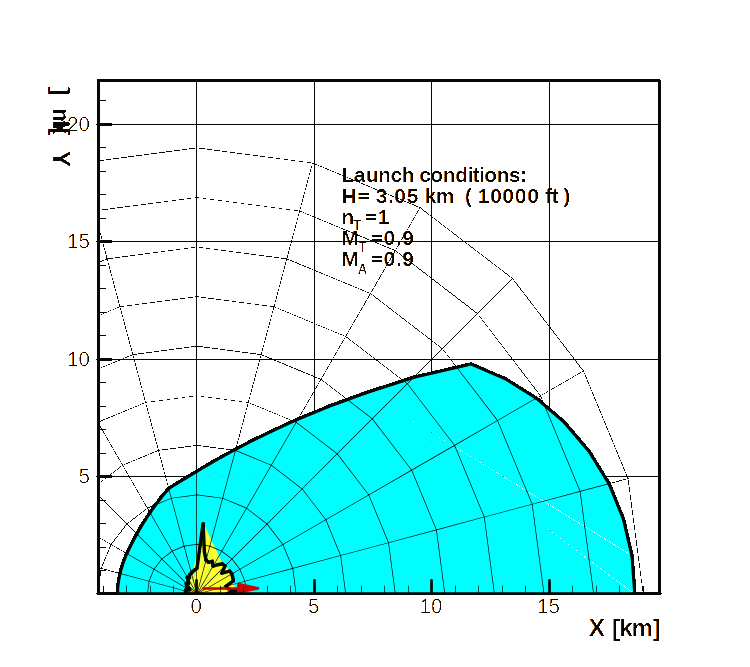Click the X-axis tick label '5'
750x667 pixels.
click(x=313, y=607)
